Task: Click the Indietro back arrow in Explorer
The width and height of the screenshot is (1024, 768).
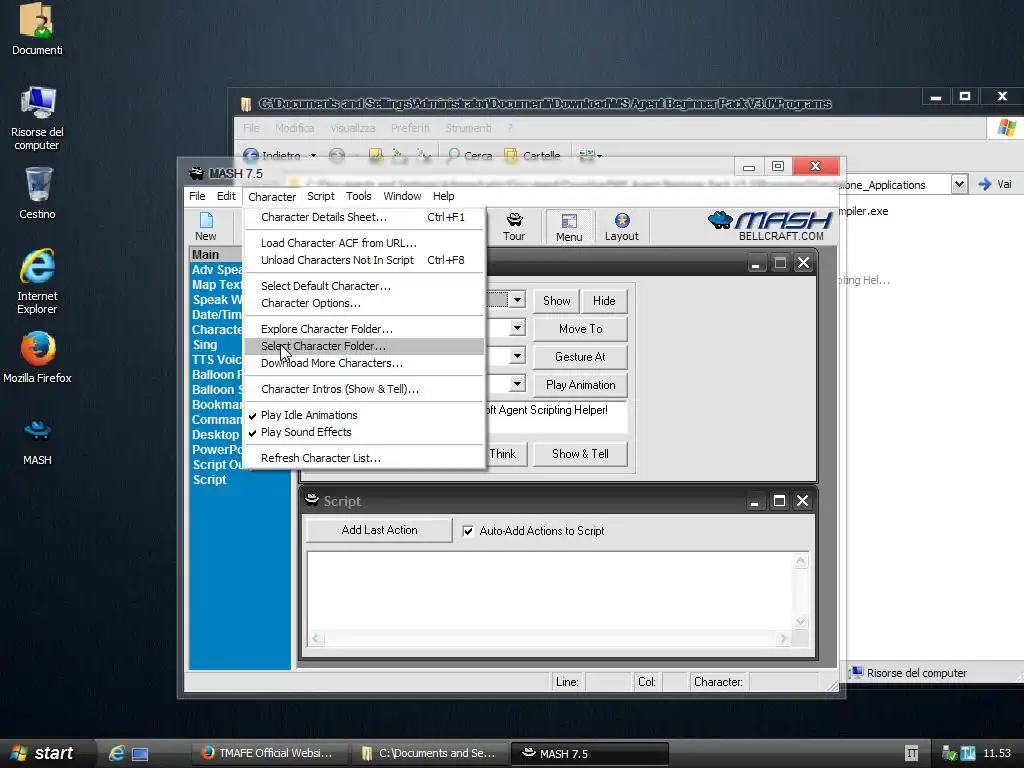Action: tap(251, 155)
